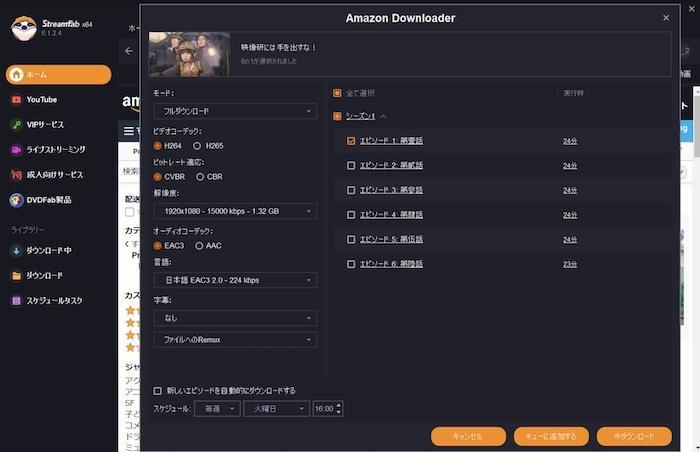
Task: Open the 毎週 schedule frequency dropdown
Action: tap(217, 409)
